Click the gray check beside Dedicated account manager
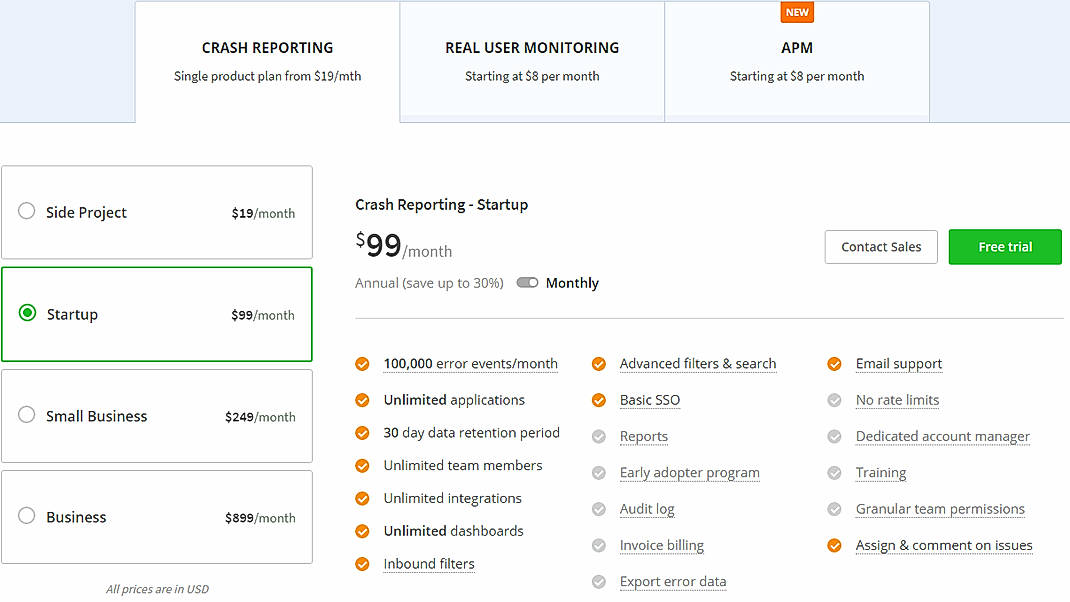 pyautogui.click(x=834, y=436)
